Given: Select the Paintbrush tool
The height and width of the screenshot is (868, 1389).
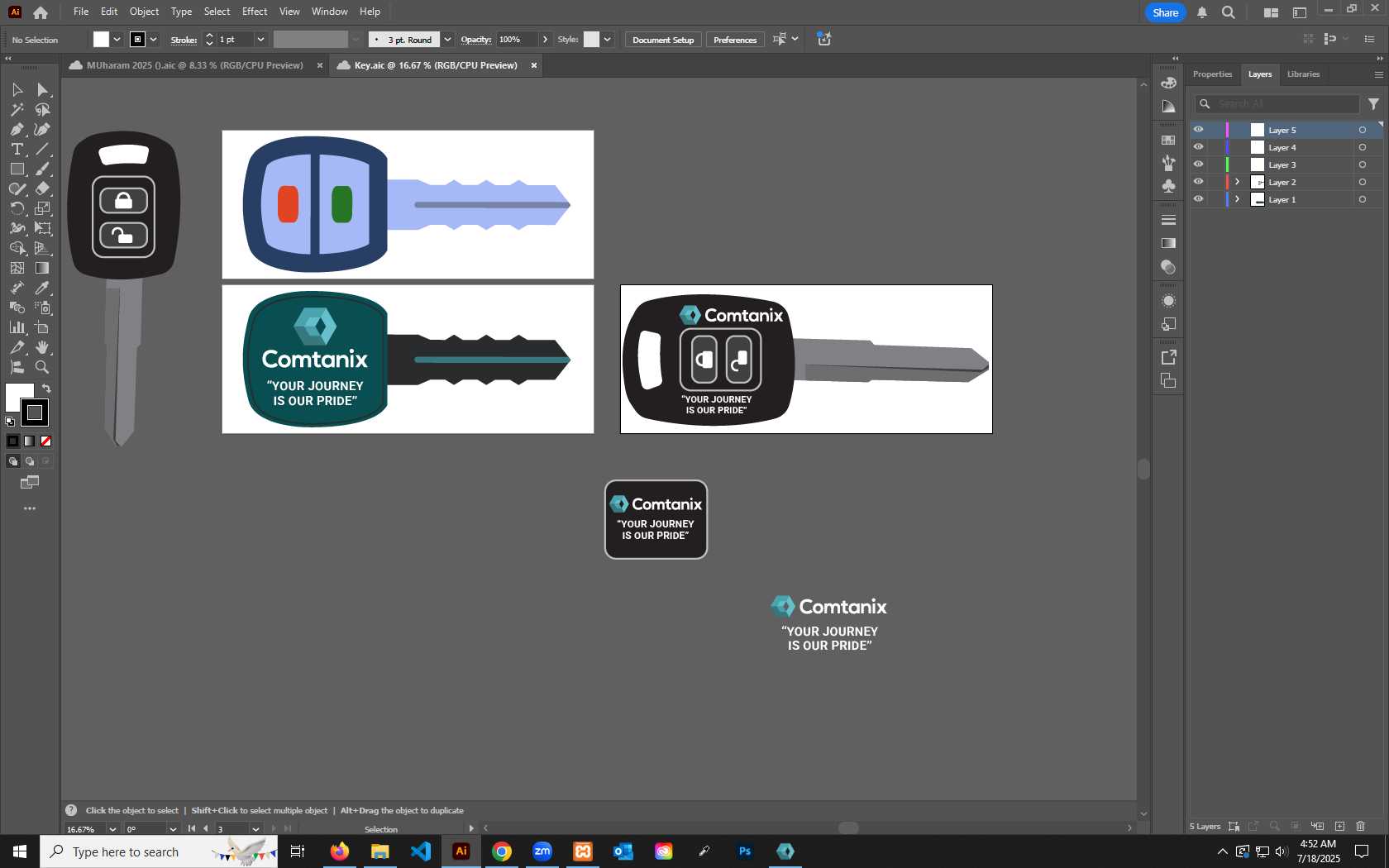Looking at the screenshot, I should point(42,169).
